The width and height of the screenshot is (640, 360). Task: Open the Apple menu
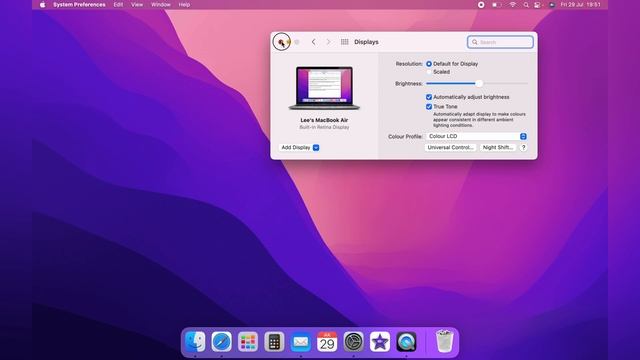pos(42,5)
